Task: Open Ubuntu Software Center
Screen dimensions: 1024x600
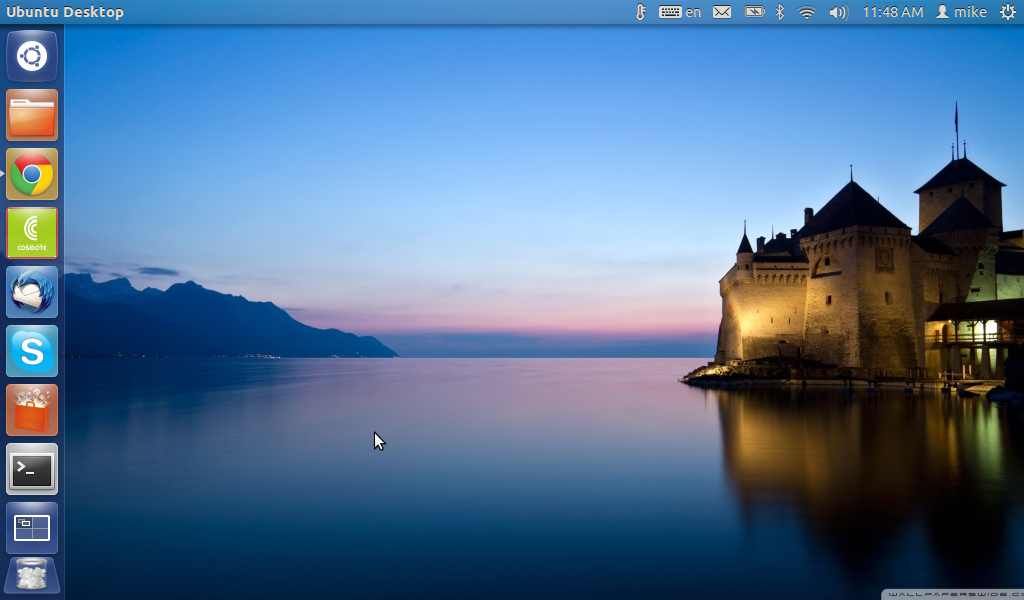Action: click(32, 410)
